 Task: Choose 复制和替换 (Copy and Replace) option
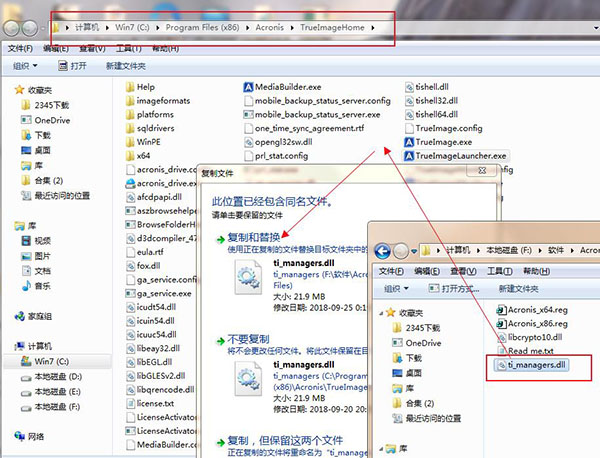(254, 238)
